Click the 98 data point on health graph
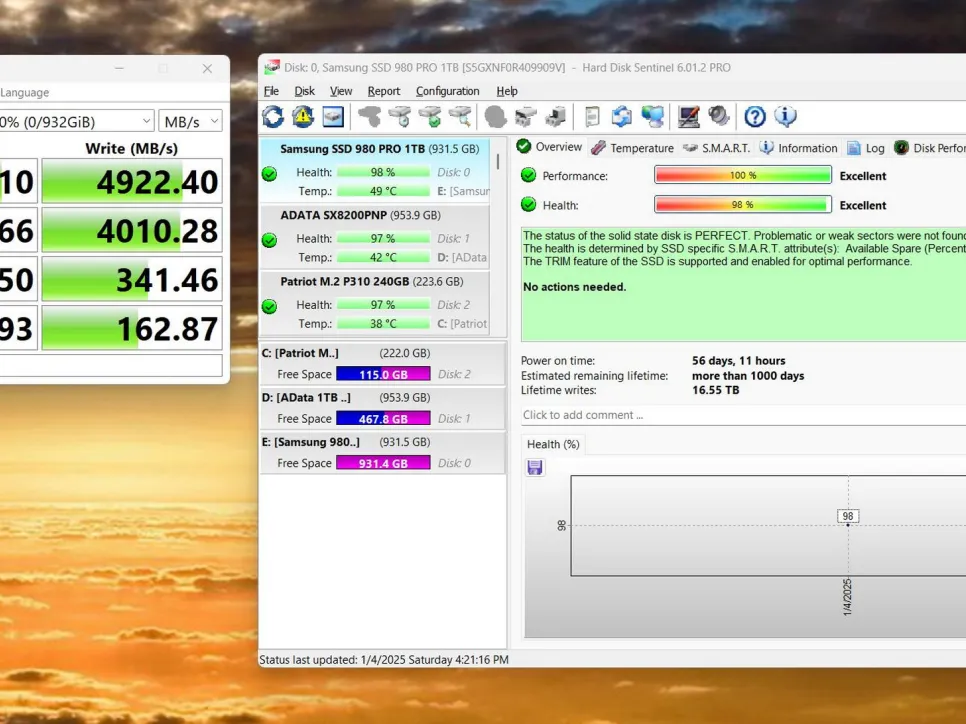The height and width of the screenshot is (724, 966). [848, 524]
